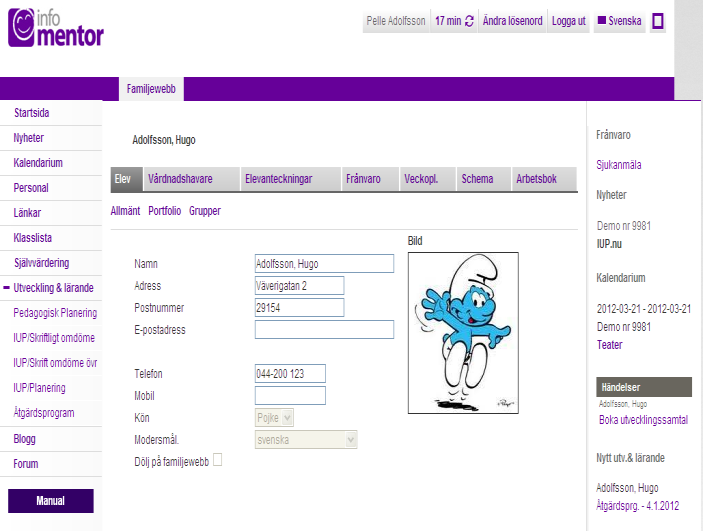Open the Portfolio sub-link
The image size is (703, 531).
pyautogui.click(x=165, y=211)
